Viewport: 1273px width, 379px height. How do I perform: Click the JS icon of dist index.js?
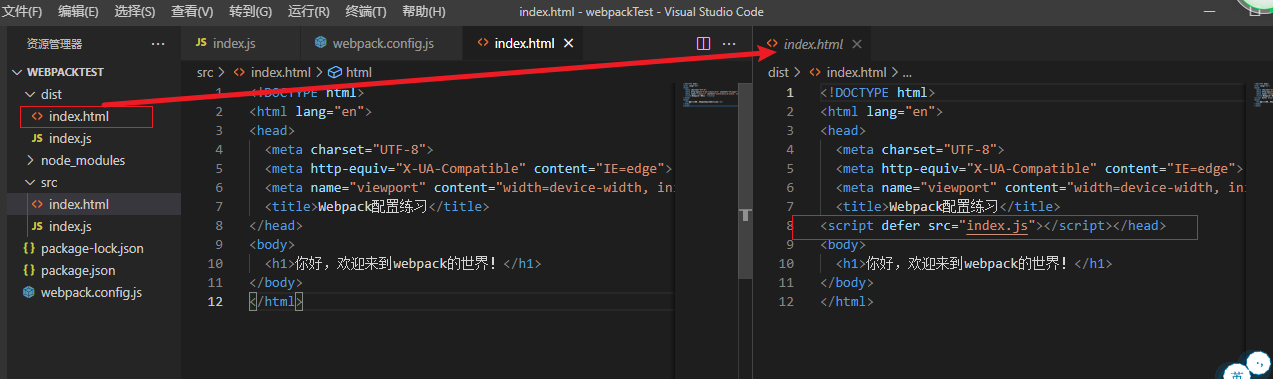coord(38,138)
